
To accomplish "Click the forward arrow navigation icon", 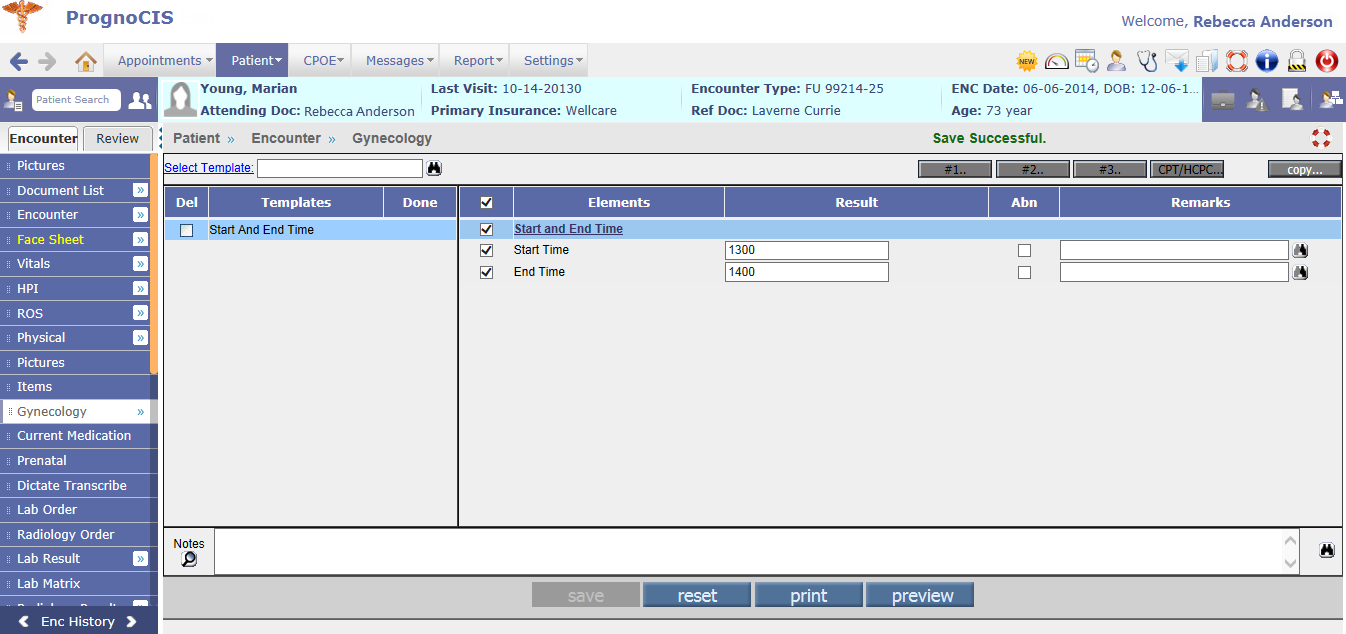I will click(47, 61).
